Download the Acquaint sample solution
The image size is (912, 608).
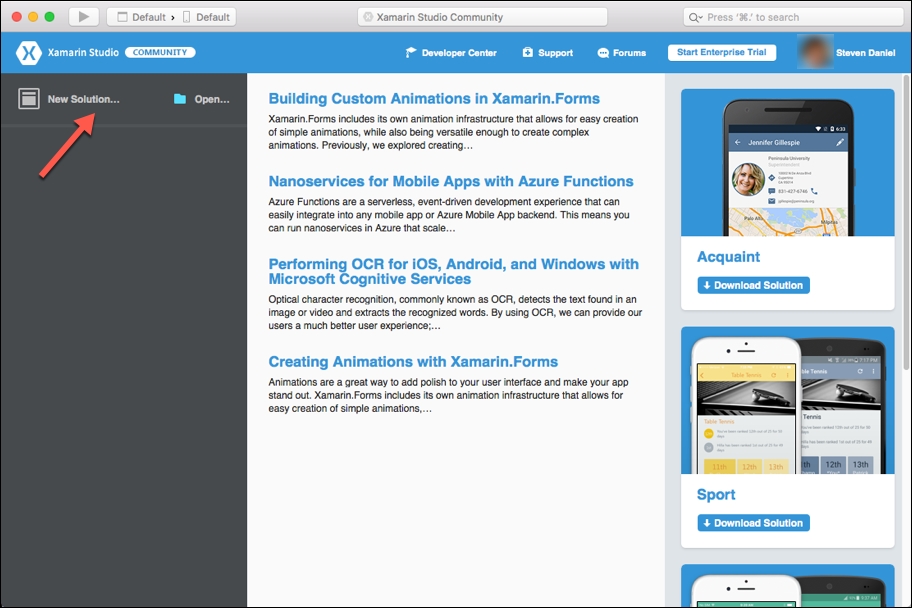753,285
